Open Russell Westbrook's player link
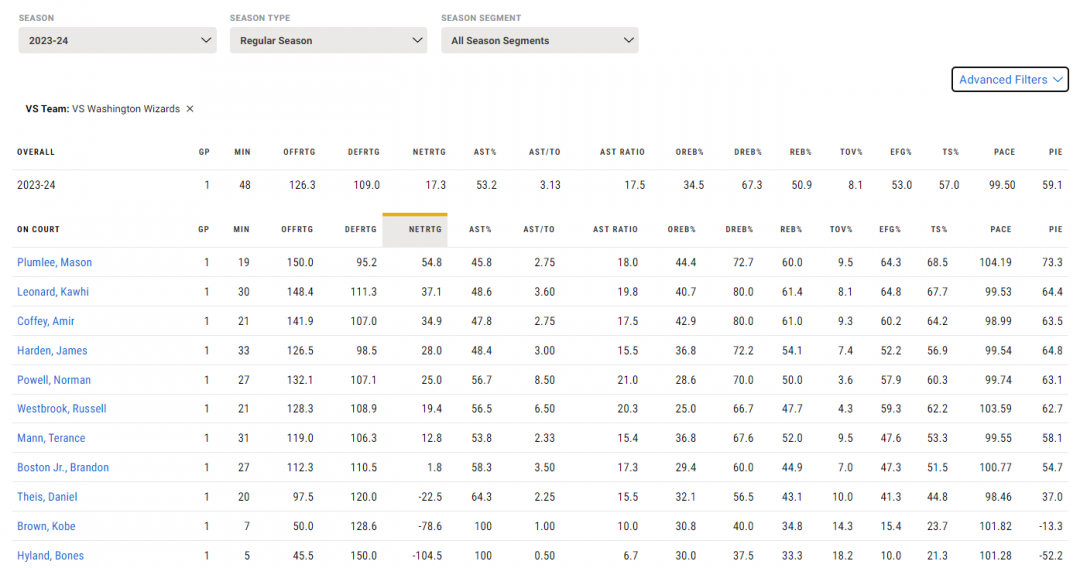 [62, 409]
